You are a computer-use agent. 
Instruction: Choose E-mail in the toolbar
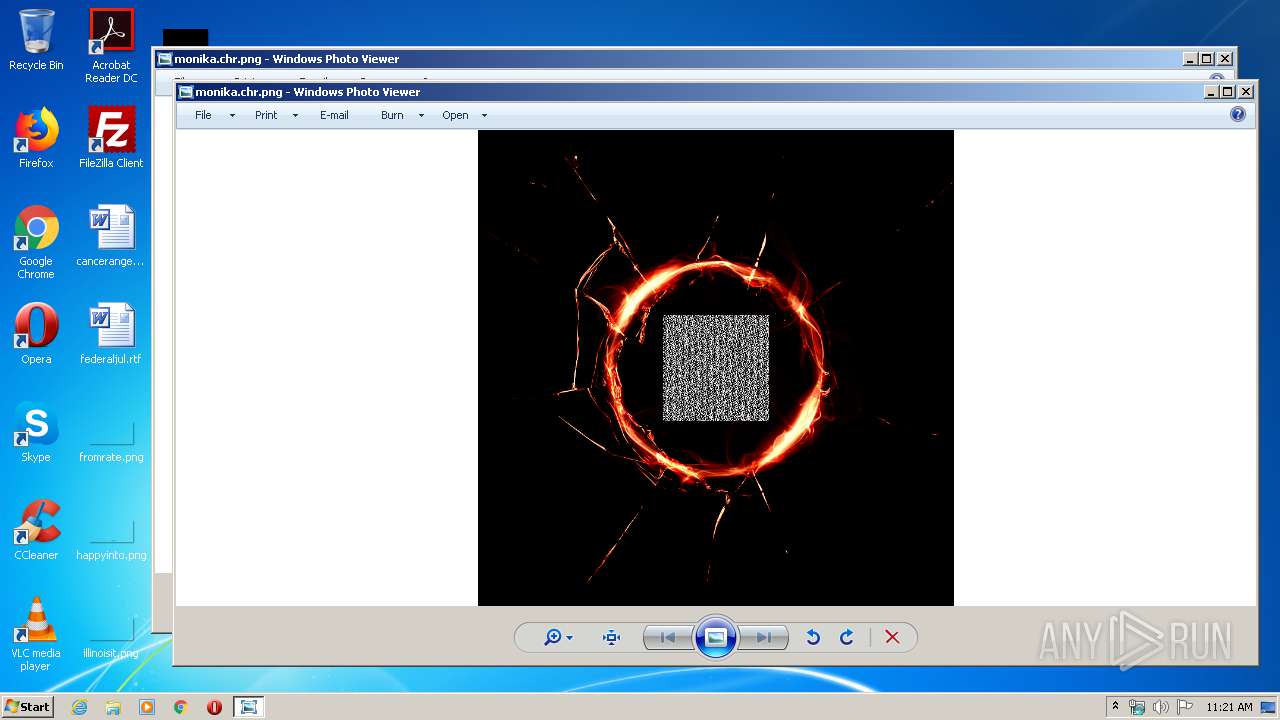click(x=334, y=115)
